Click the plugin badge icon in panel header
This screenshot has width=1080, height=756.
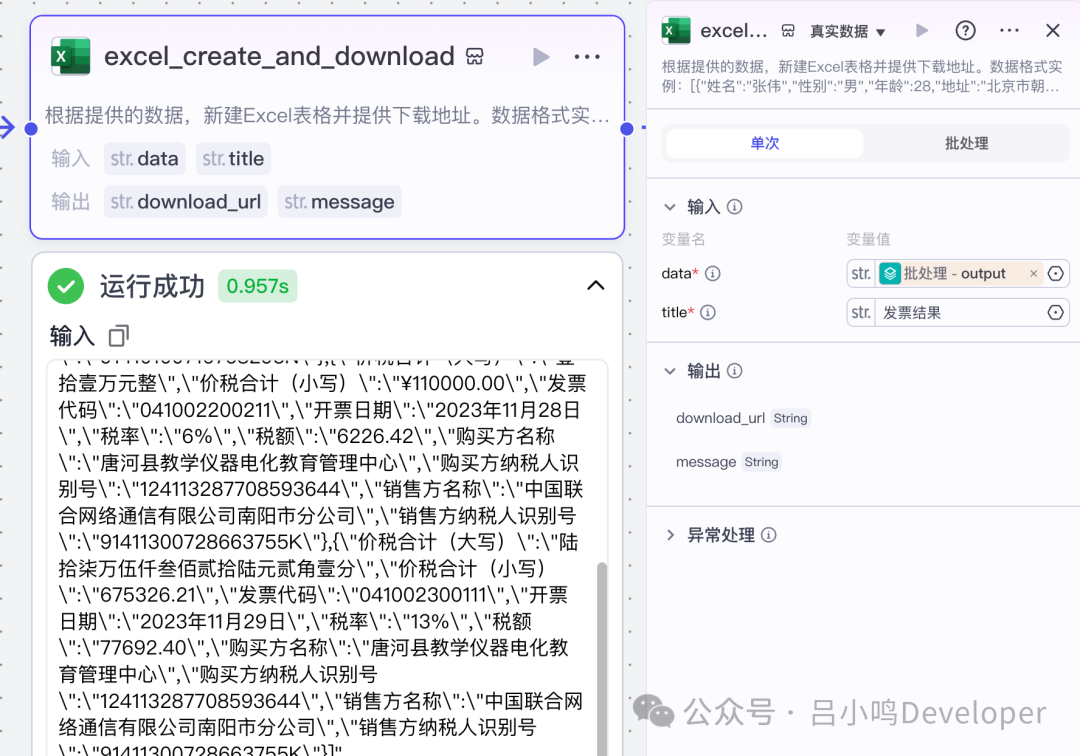click(x=788, y=31)
